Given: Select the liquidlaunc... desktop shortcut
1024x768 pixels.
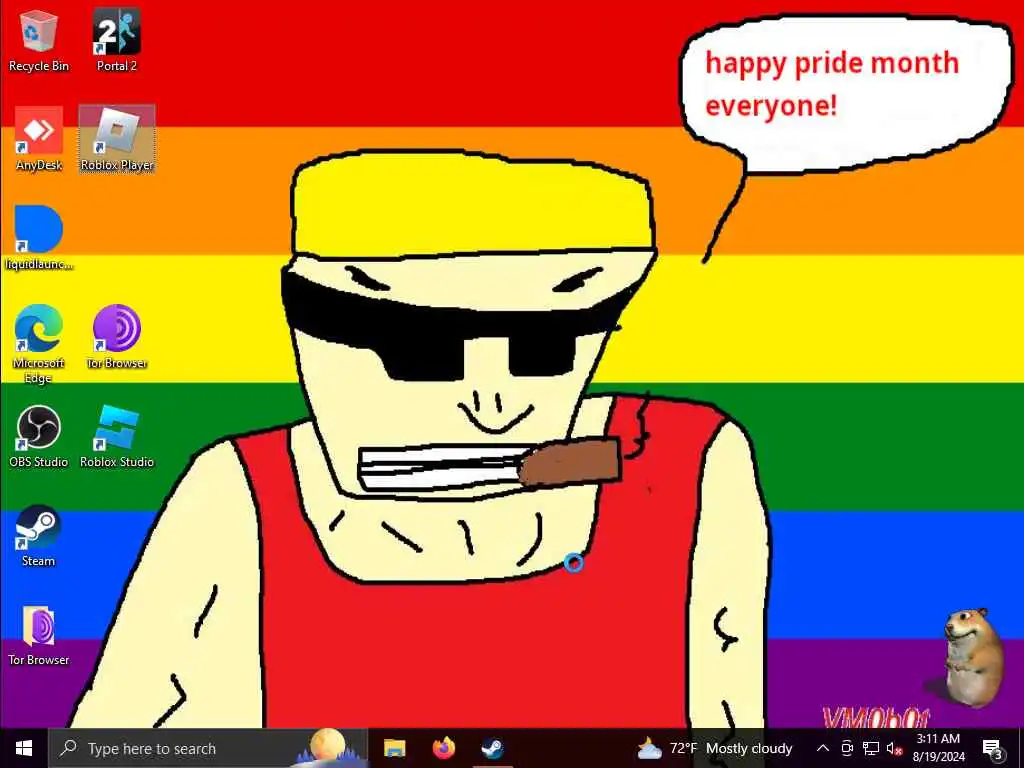Looking at the screenshot, I should pyautogui.click(x=39, y=238).
